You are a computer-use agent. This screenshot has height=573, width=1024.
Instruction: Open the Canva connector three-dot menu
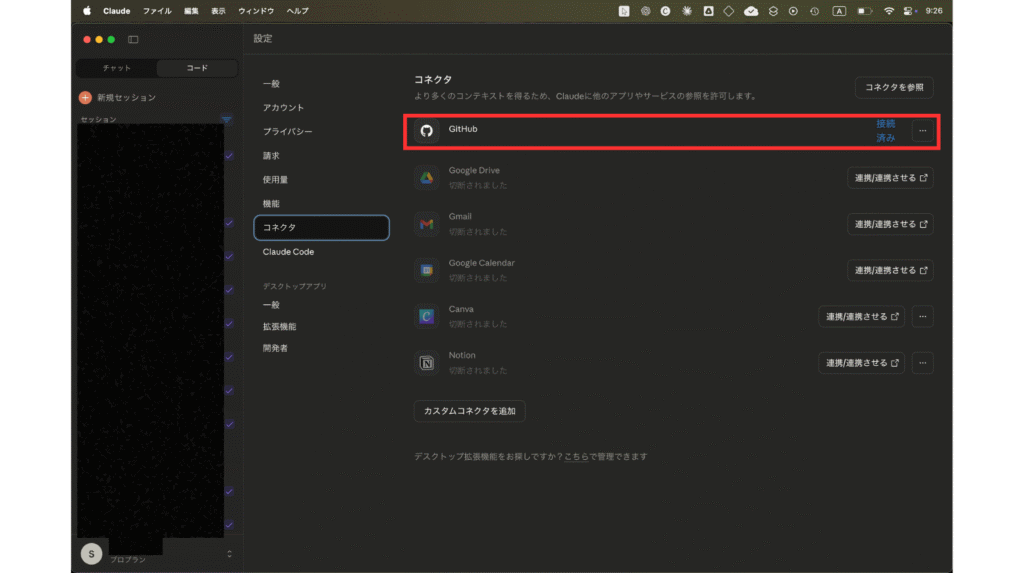coord(922,317)
